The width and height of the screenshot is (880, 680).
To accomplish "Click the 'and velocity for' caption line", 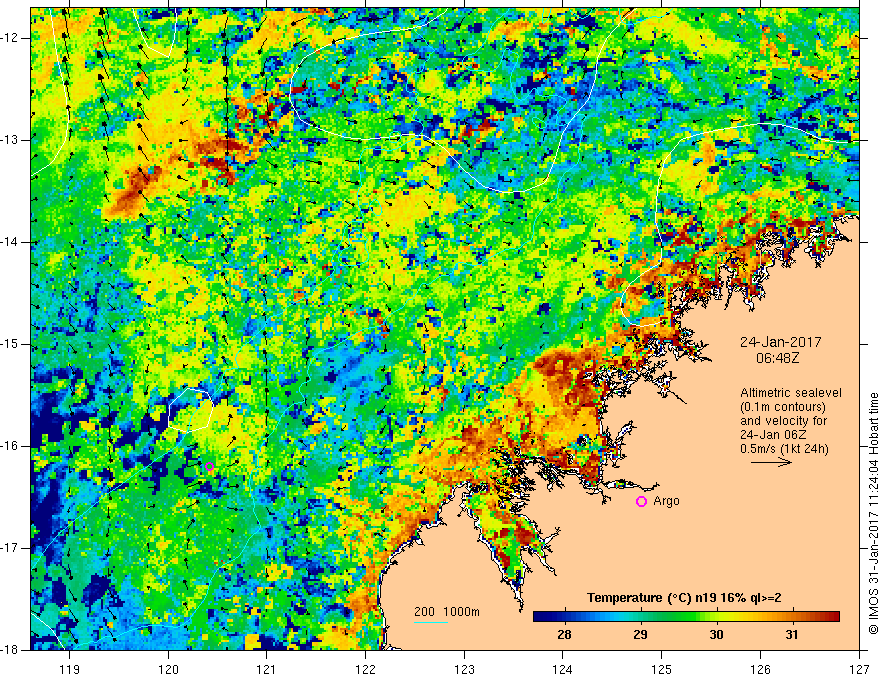I will (783, 421).
